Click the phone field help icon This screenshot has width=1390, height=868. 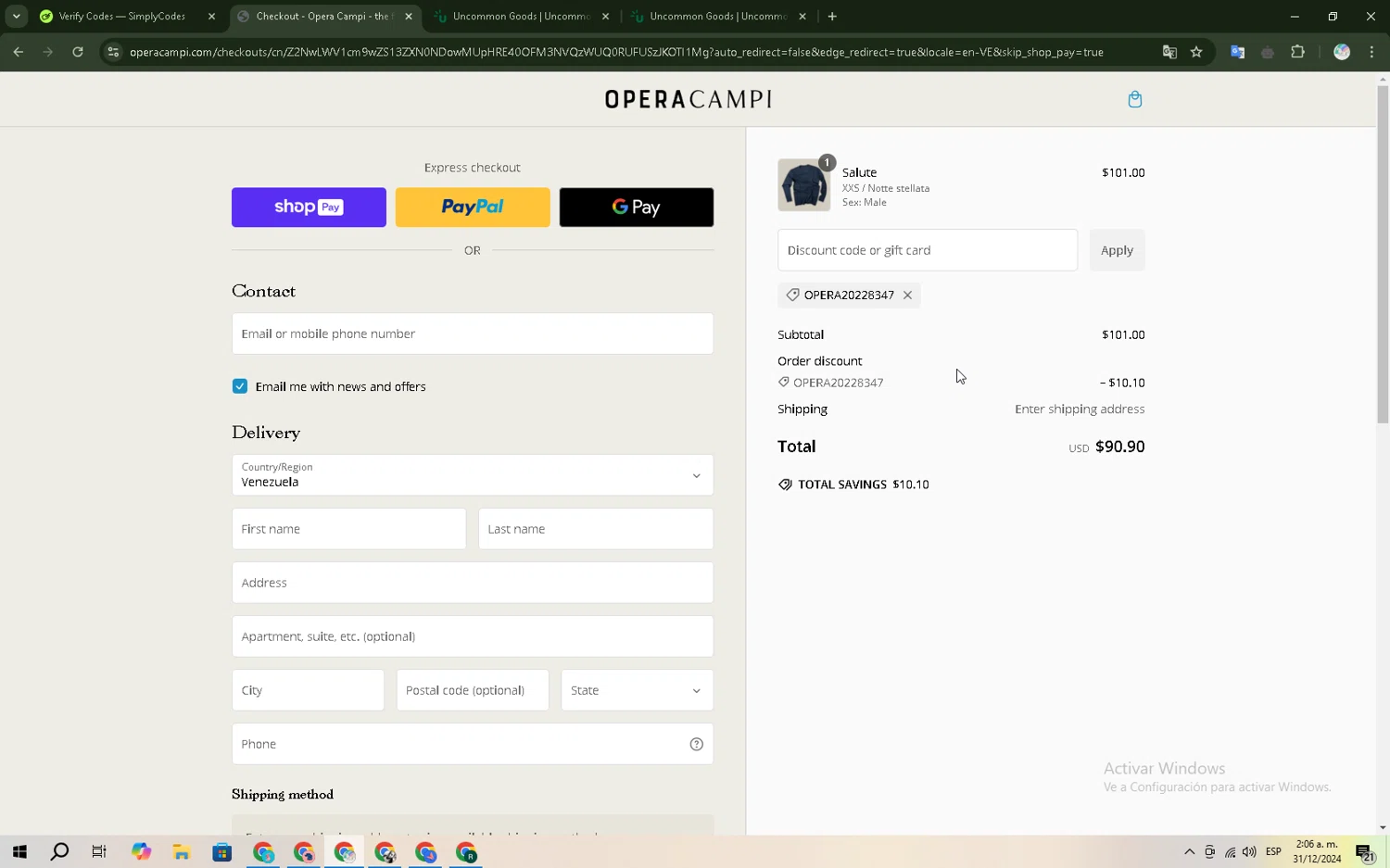point(696,744)
